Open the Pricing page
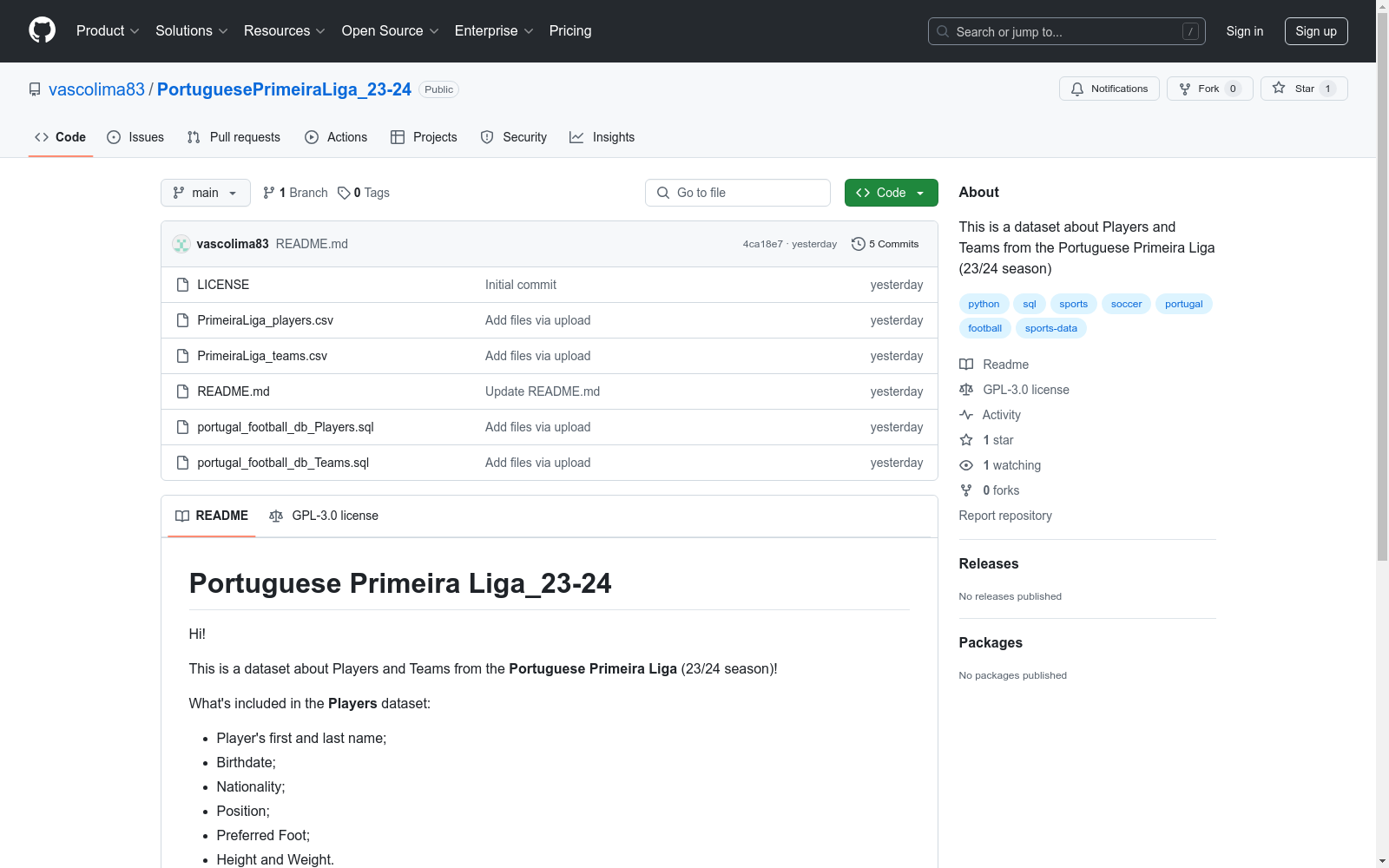Screen dimensions: 1389x868 570,30
